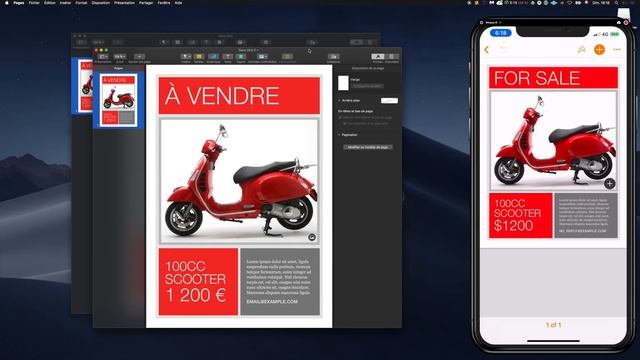Viewport: 640px width, 360px height.
Task: Select the page thumbnail in the back Pages window
Action: pyautogui.click(x=85, y=86)
